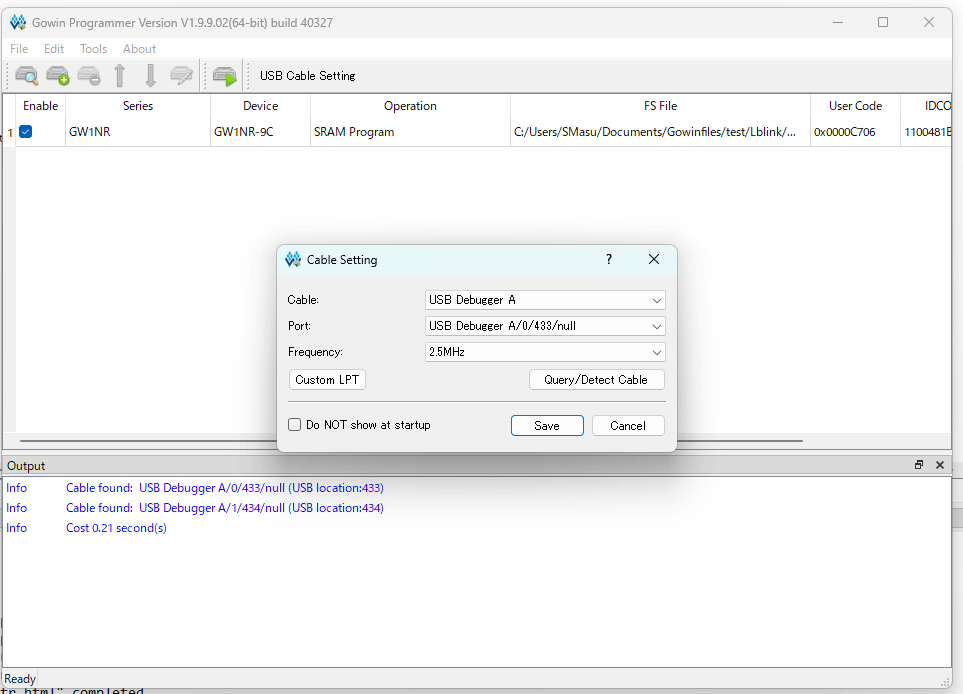Click the Move Down arrow icon
This screenshot has height=694, width=963.
tap(150, 76)
